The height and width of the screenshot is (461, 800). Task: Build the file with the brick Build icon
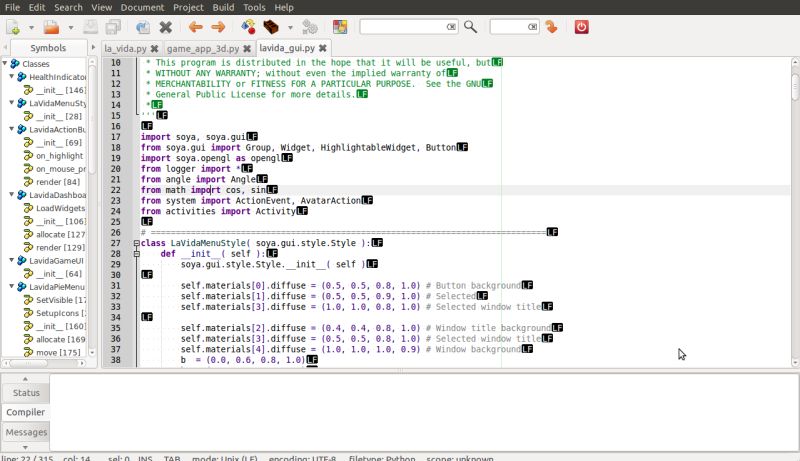coord(271,27)
